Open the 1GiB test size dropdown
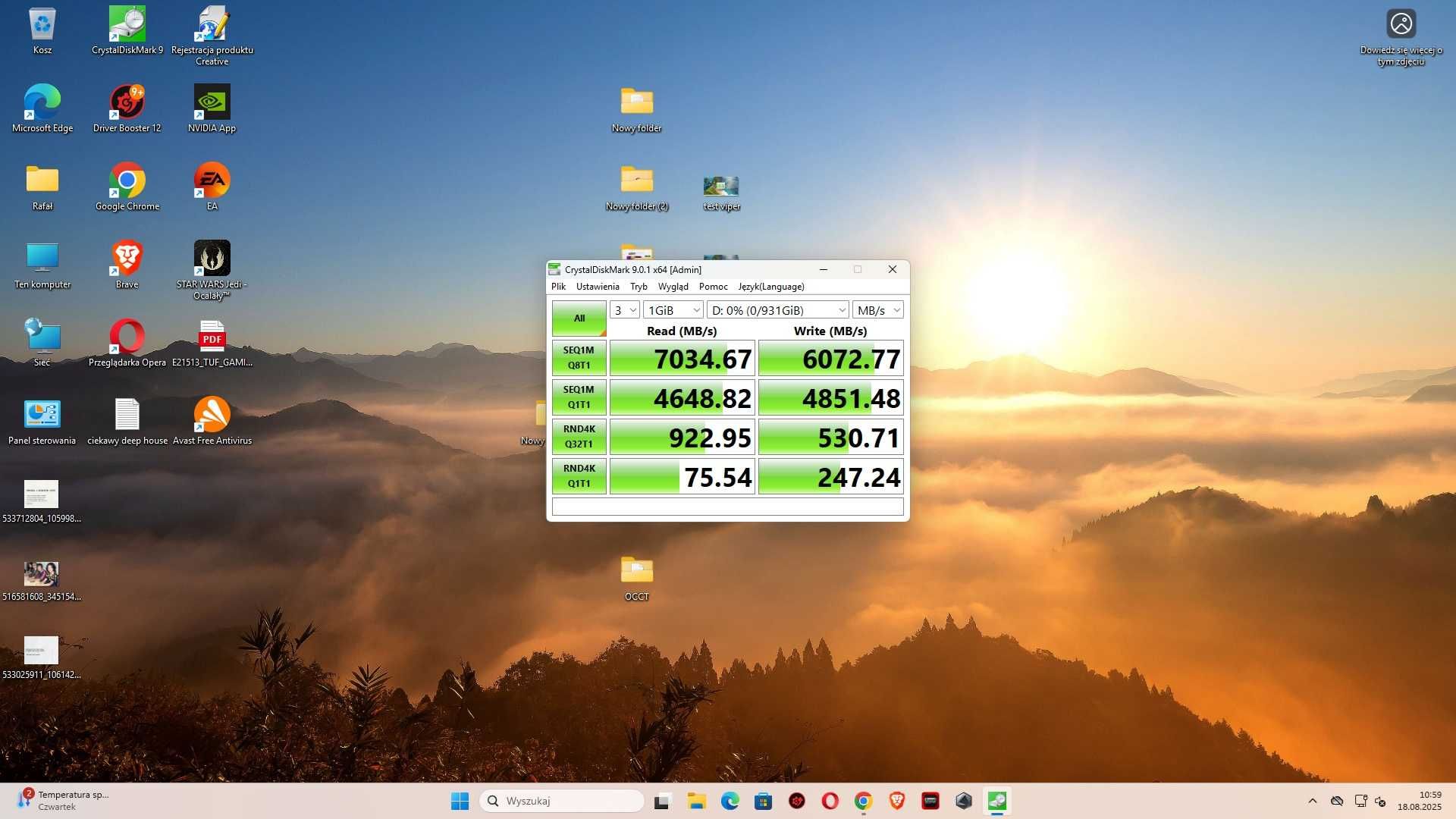Screen dimensions: 1456x819 [x=673, y=310]
